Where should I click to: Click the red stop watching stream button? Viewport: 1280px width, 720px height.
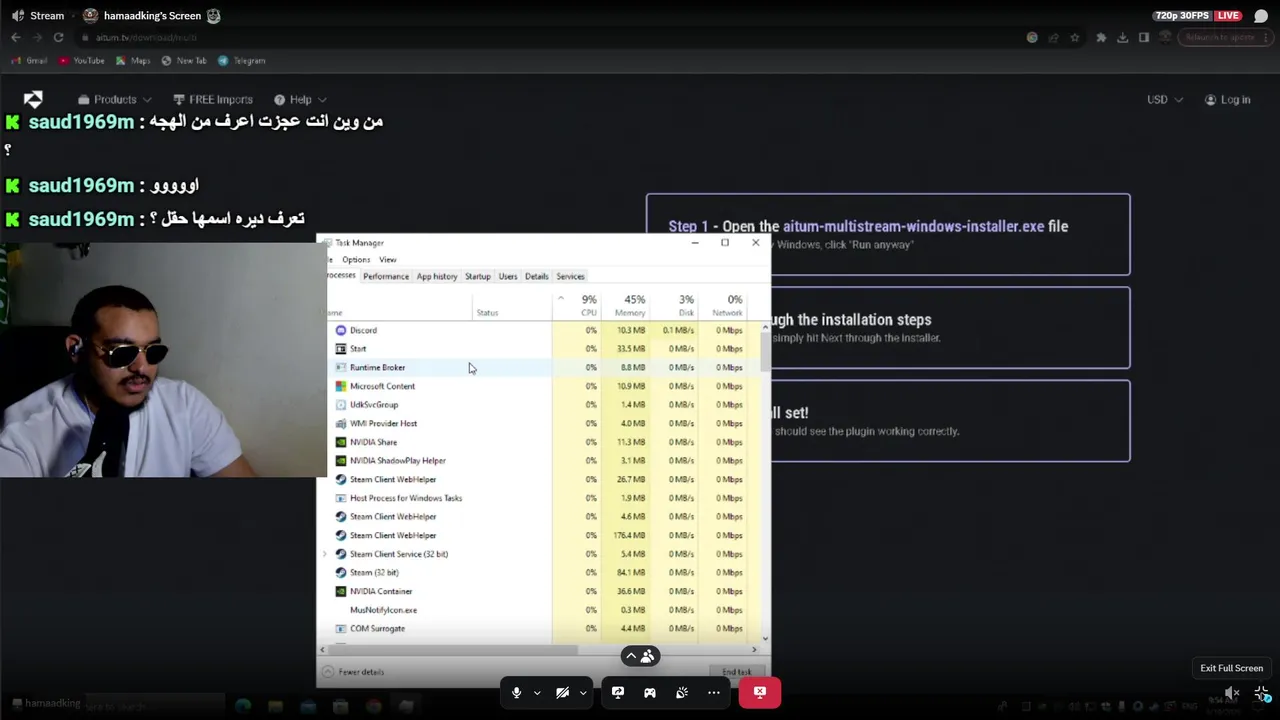(760, 692)
